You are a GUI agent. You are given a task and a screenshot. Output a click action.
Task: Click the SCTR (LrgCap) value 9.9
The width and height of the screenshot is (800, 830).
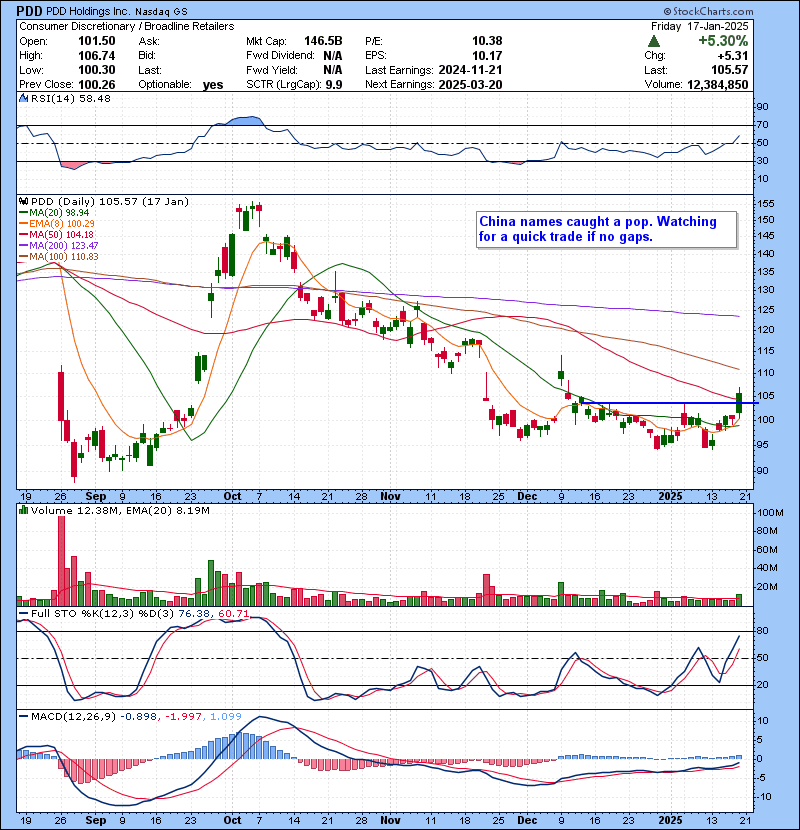(x=334, y=85)
